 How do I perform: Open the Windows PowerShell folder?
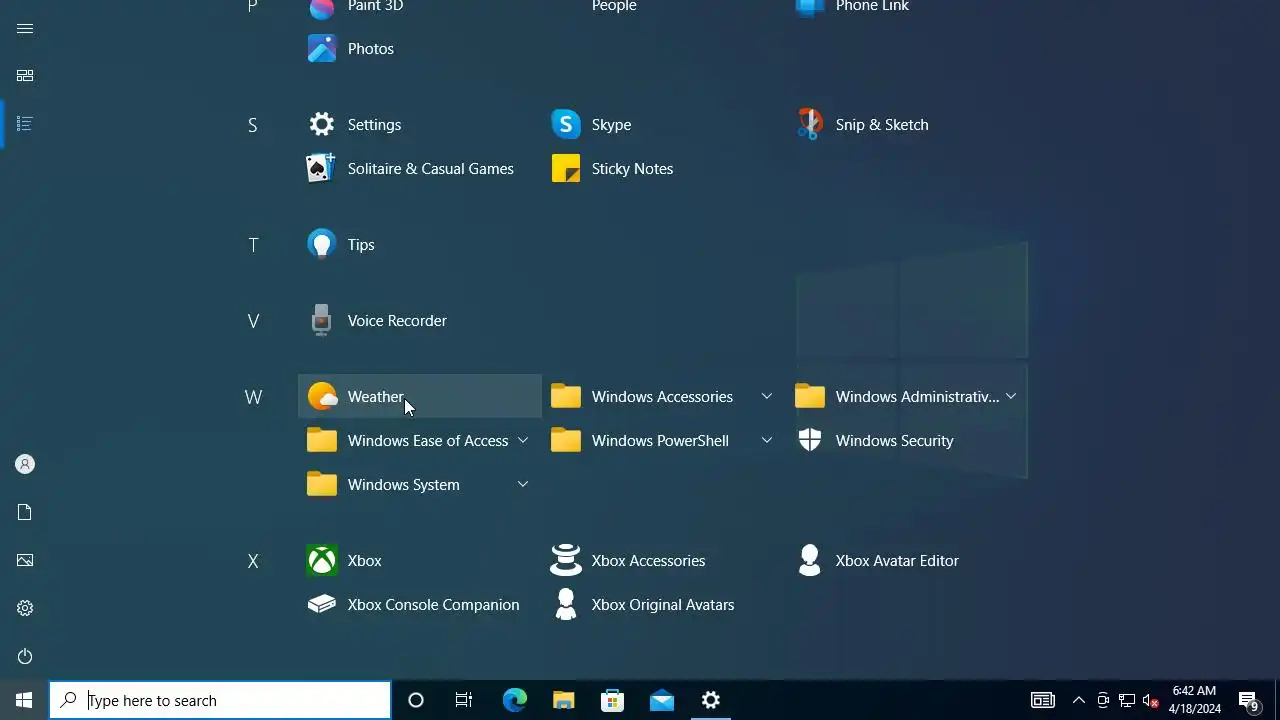(664, 440)
